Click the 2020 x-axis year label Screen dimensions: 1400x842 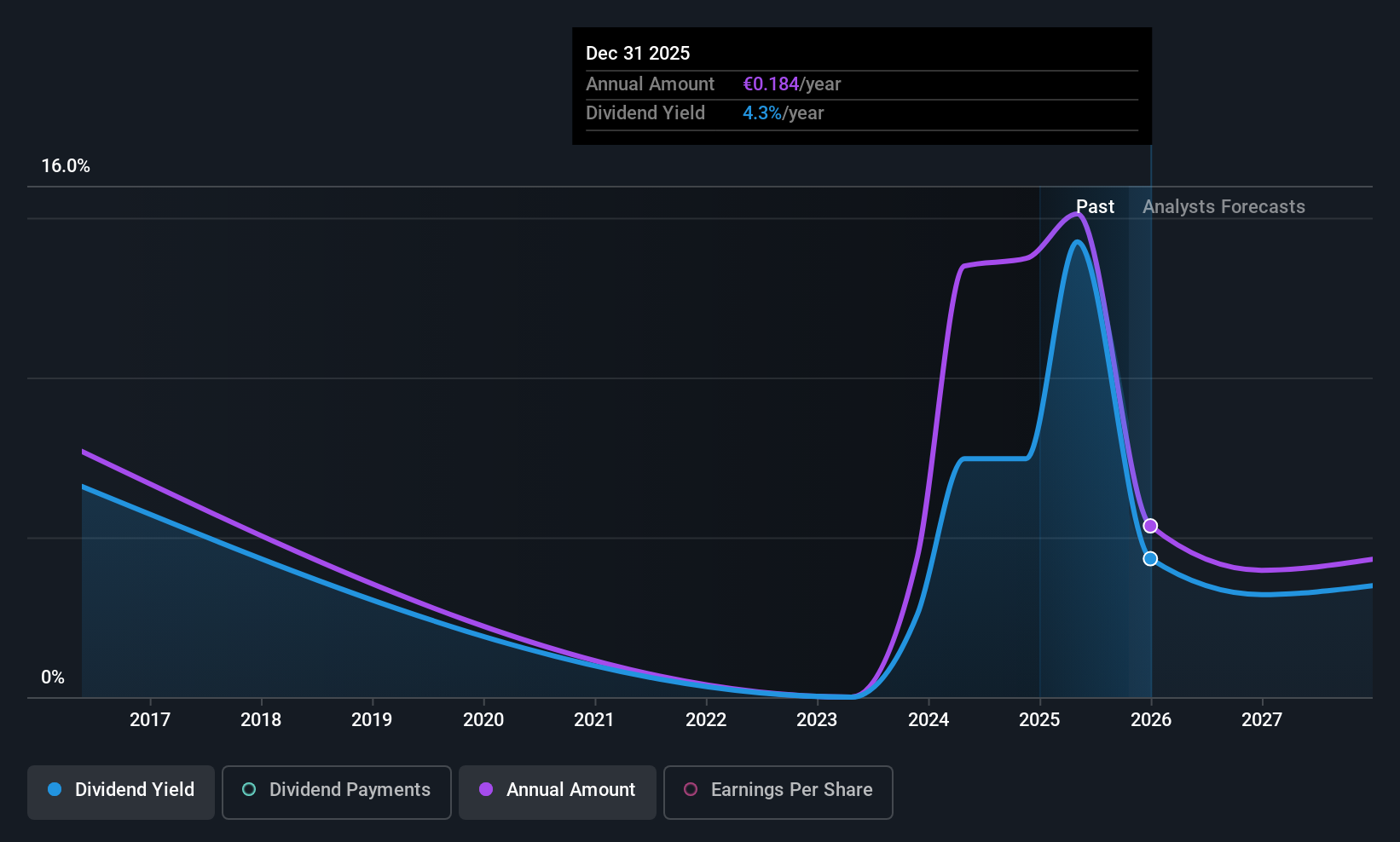(483, 720)
